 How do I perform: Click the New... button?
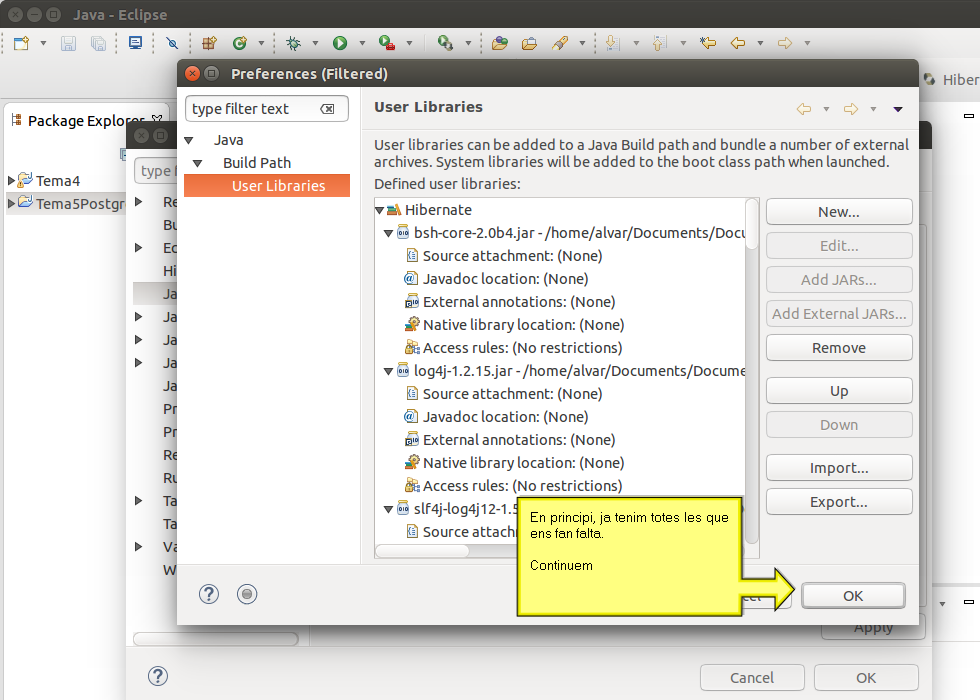pos(839,212)
